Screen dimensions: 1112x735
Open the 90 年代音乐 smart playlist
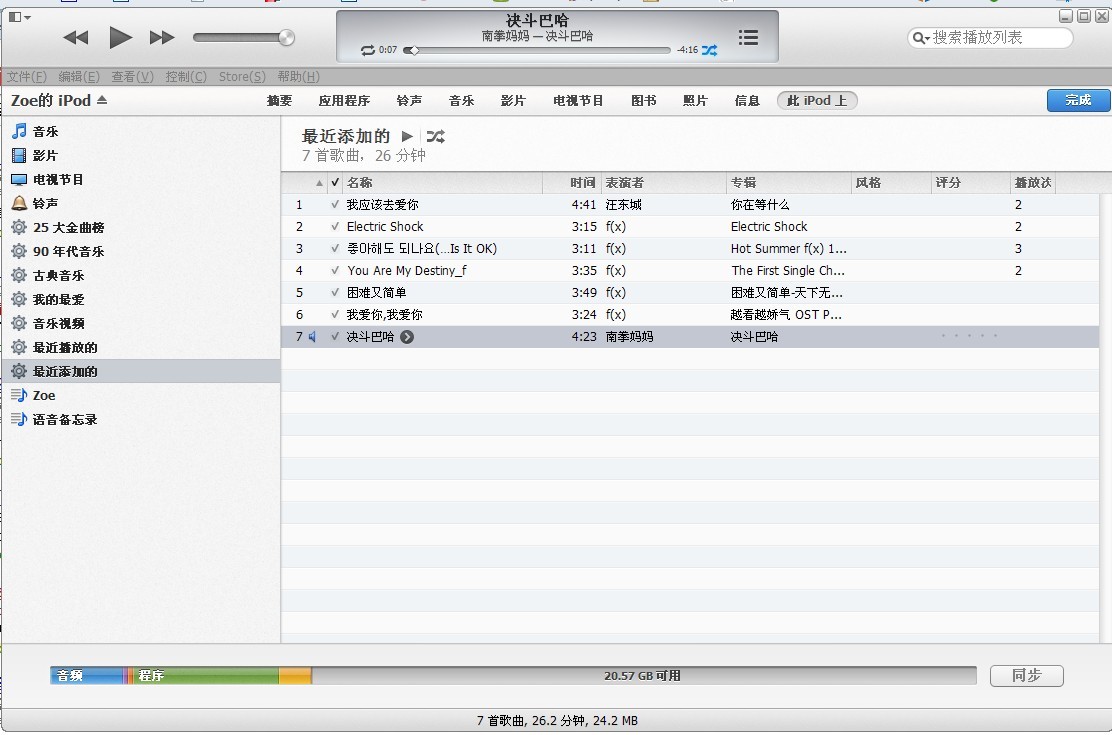140,251
